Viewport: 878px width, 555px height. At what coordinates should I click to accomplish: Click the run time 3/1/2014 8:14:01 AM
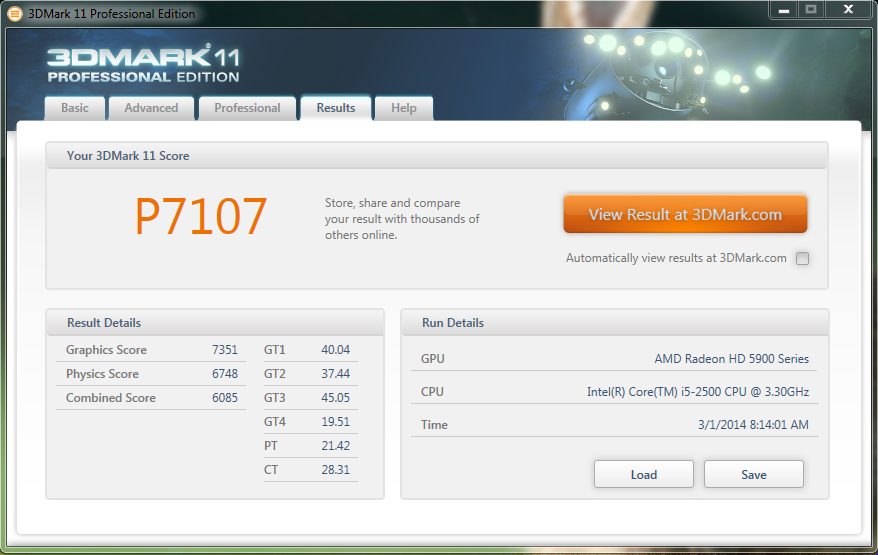coord(753,425)
